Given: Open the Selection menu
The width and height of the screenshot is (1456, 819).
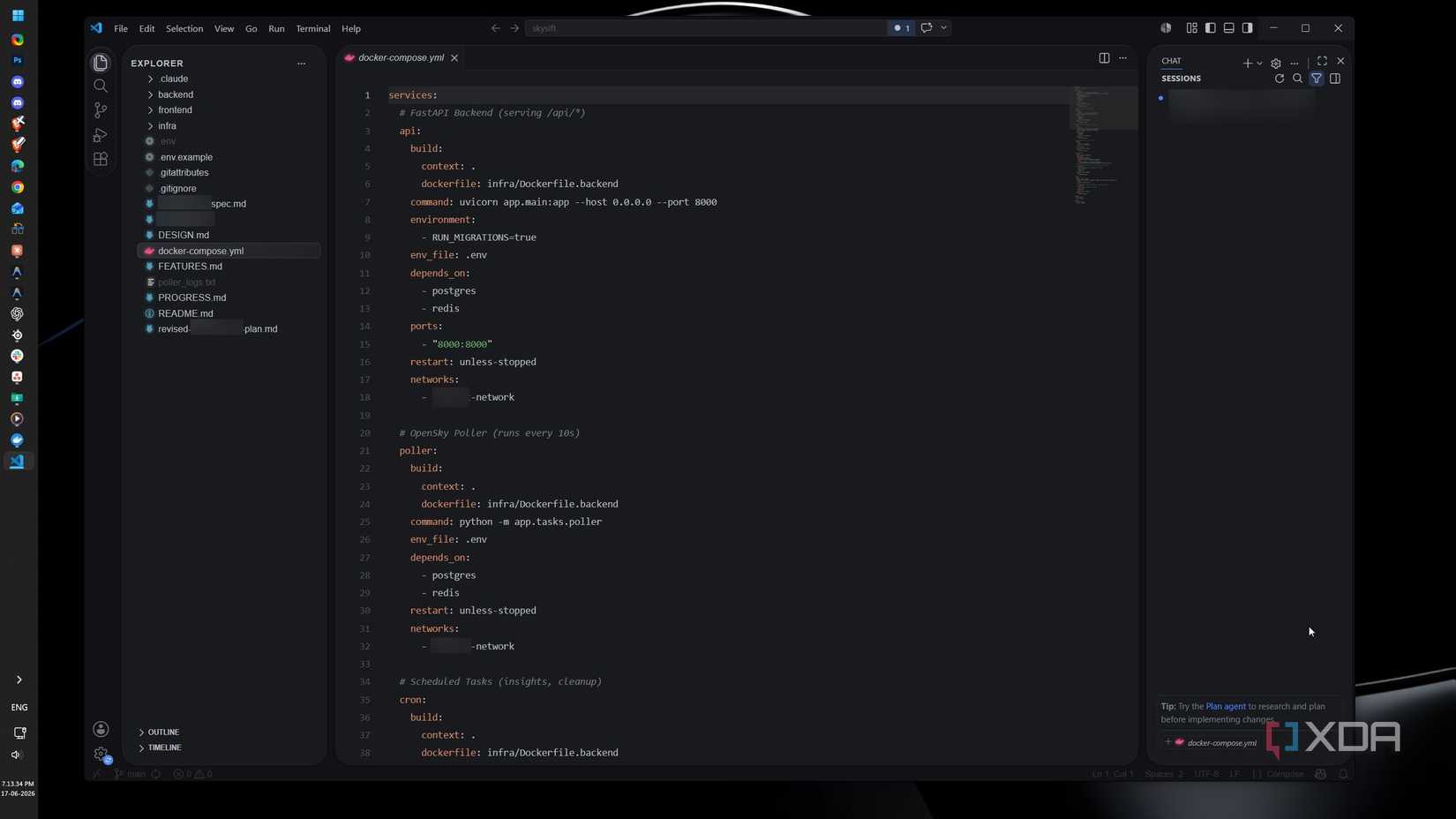Looking at the screenshot, I should (x=184, y=28).
